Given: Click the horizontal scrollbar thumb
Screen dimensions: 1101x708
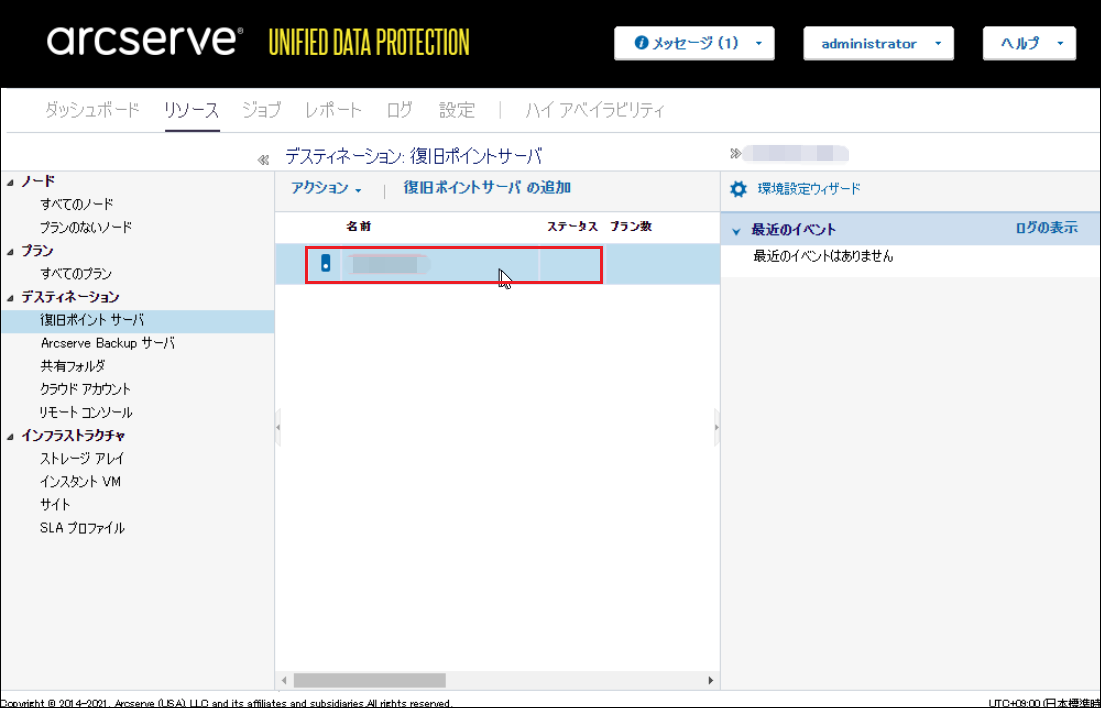Looking at the screenshot, I should [x=369, y=681].
